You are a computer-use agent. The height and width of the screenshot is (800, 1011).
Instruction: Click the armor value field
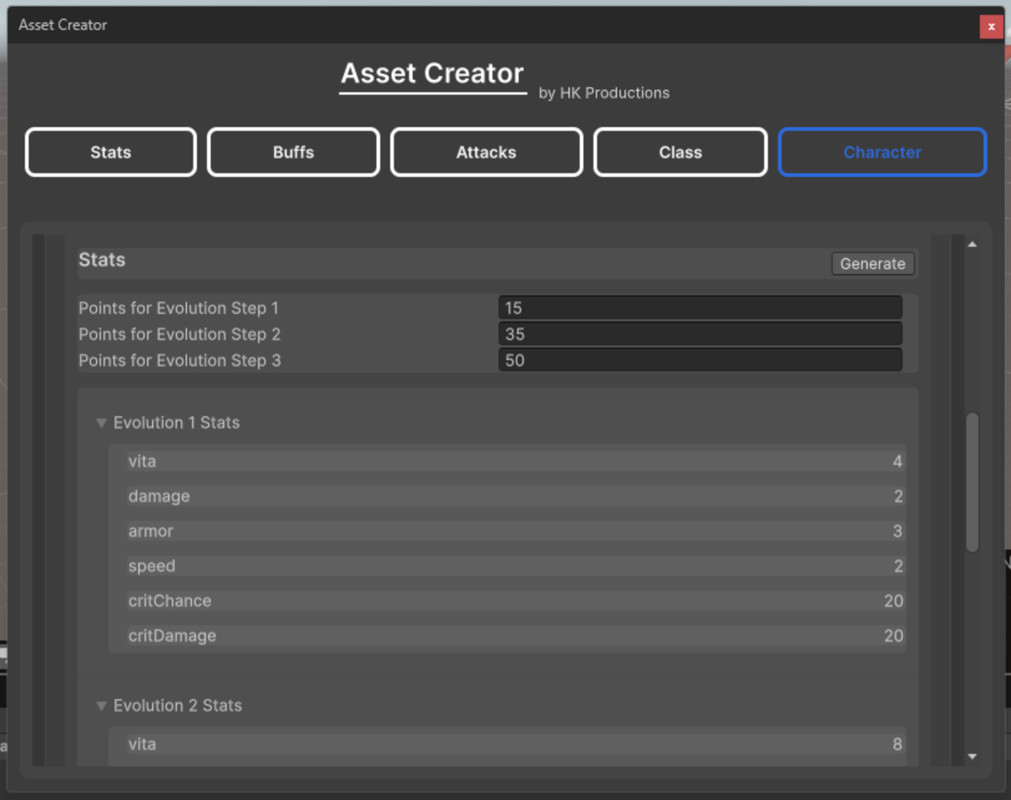510,531
